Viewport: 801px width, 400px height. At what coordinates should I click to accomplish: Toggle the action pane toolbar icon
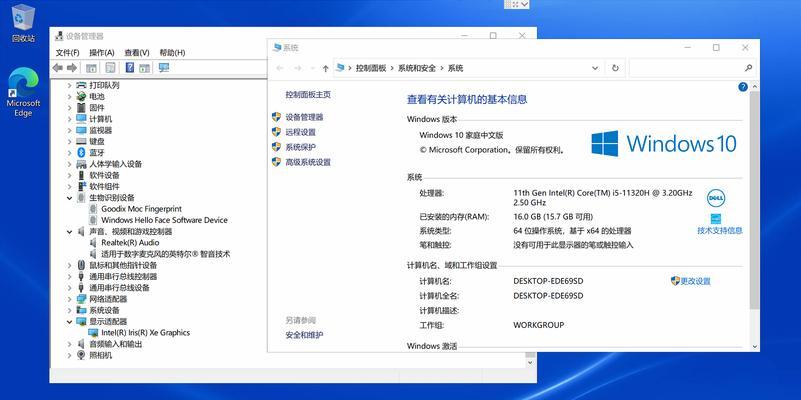click(x=145, y=67)
